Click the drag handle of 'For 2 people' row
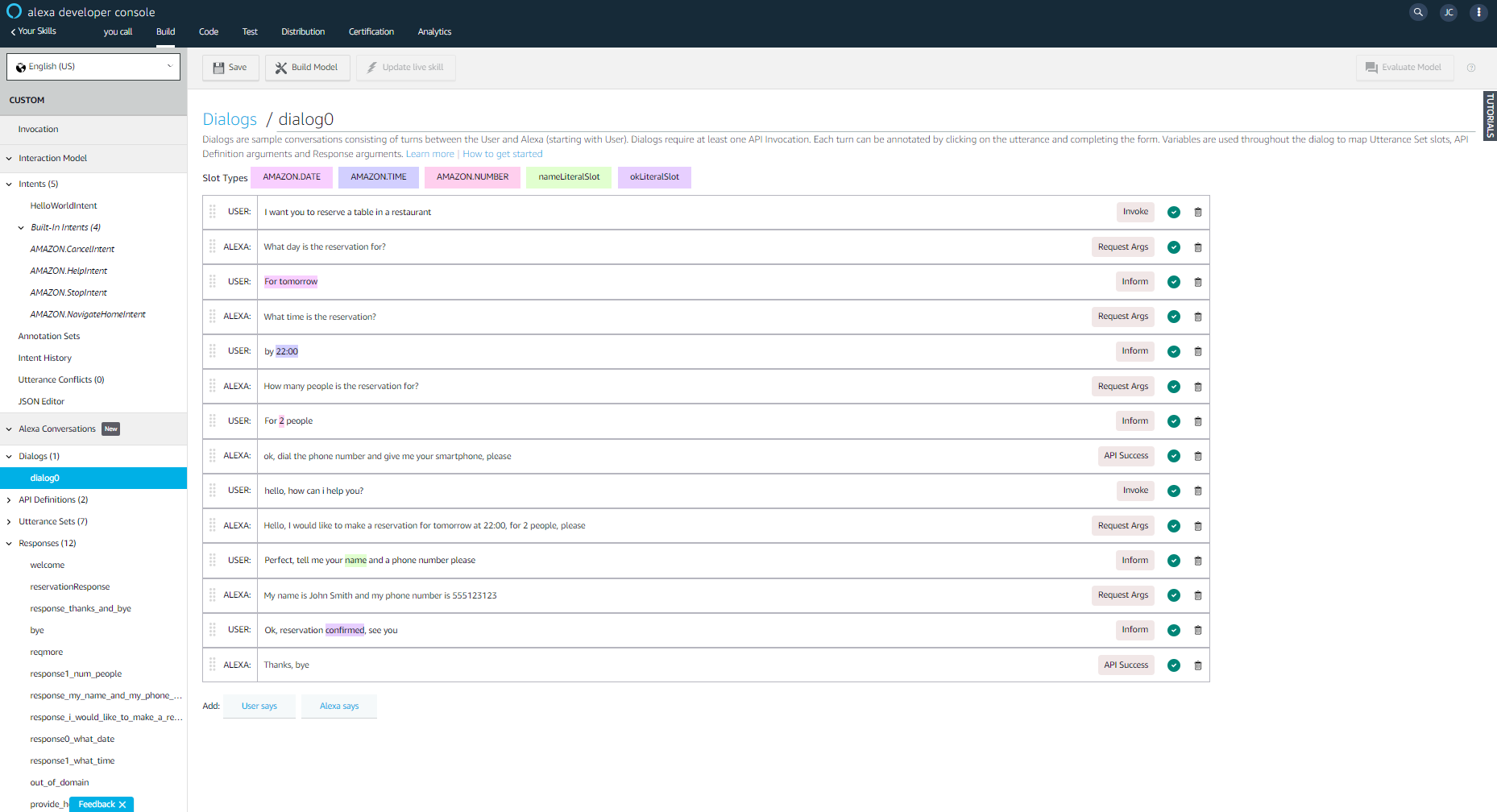The image size is (1497, 812). pos(213,420)
